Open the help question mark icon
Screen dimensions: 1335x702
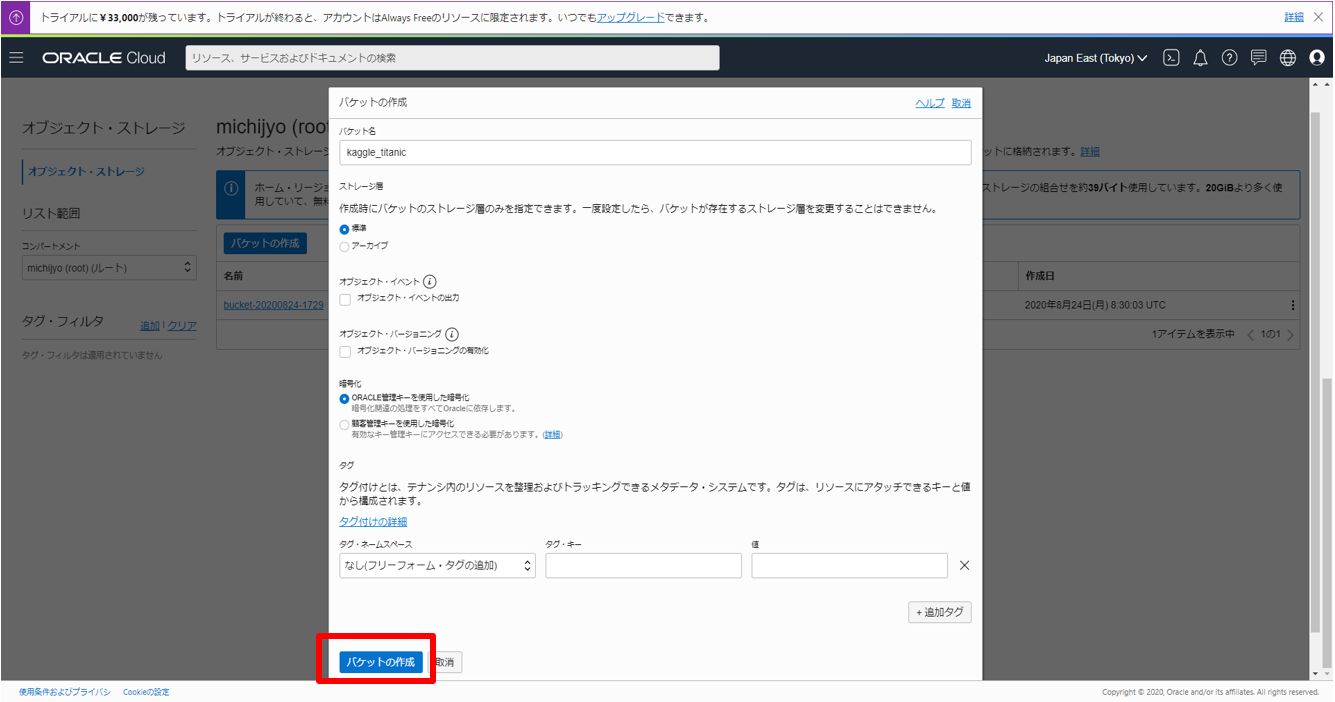point(1229,58)
